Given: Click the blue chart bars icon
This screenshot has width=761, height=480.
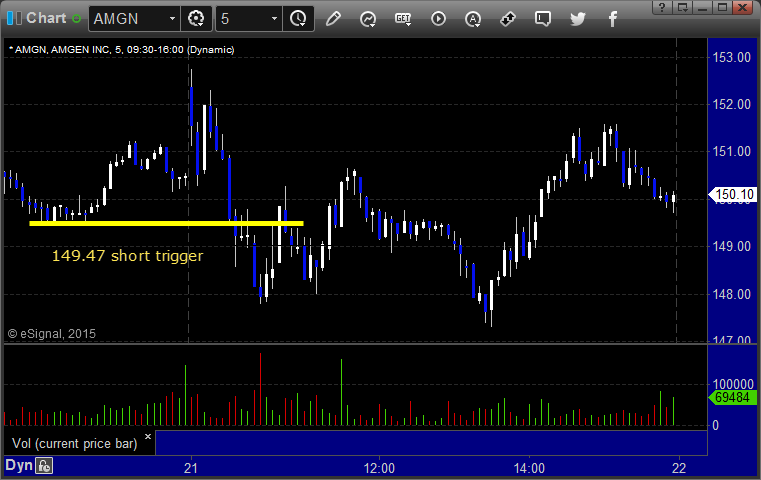Looking at the screenshot, I should [x=14, y=18].
